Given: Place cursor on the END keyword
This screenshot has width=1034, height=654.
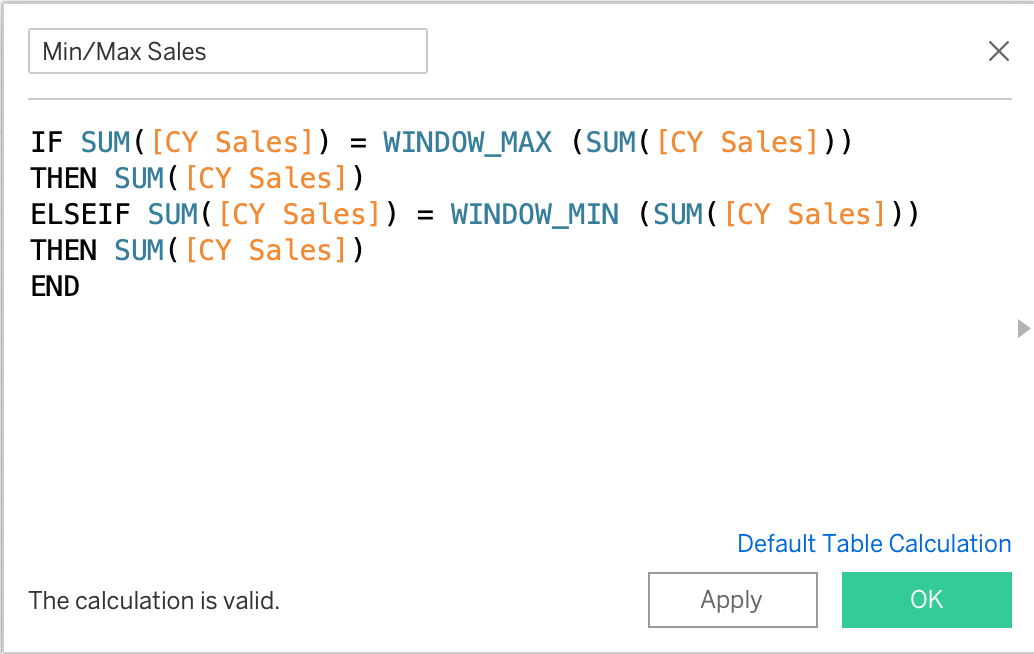Looking at the screenshot, I should (x=55, y=286).
